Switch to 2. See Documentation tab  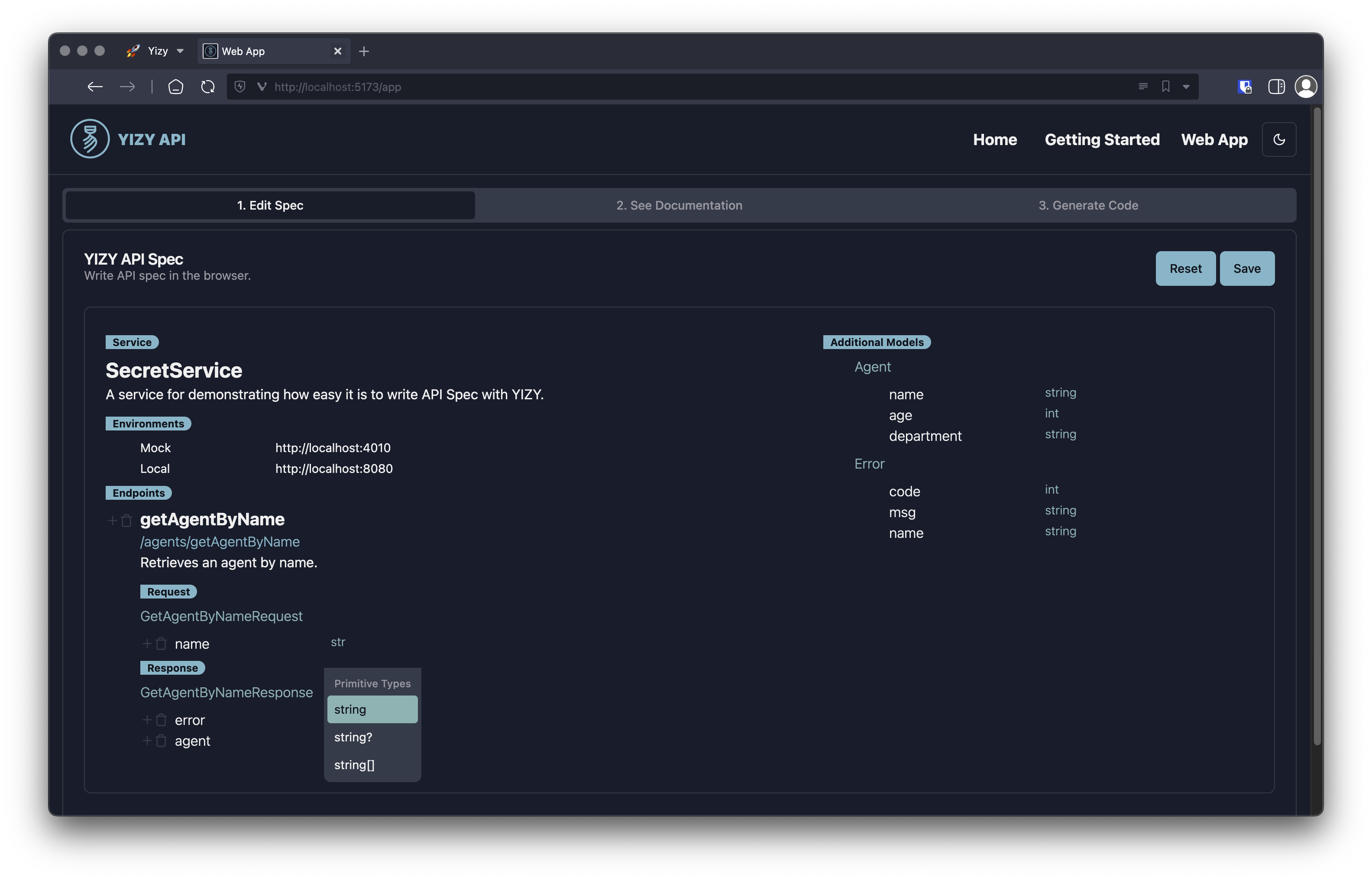[679, 205]
